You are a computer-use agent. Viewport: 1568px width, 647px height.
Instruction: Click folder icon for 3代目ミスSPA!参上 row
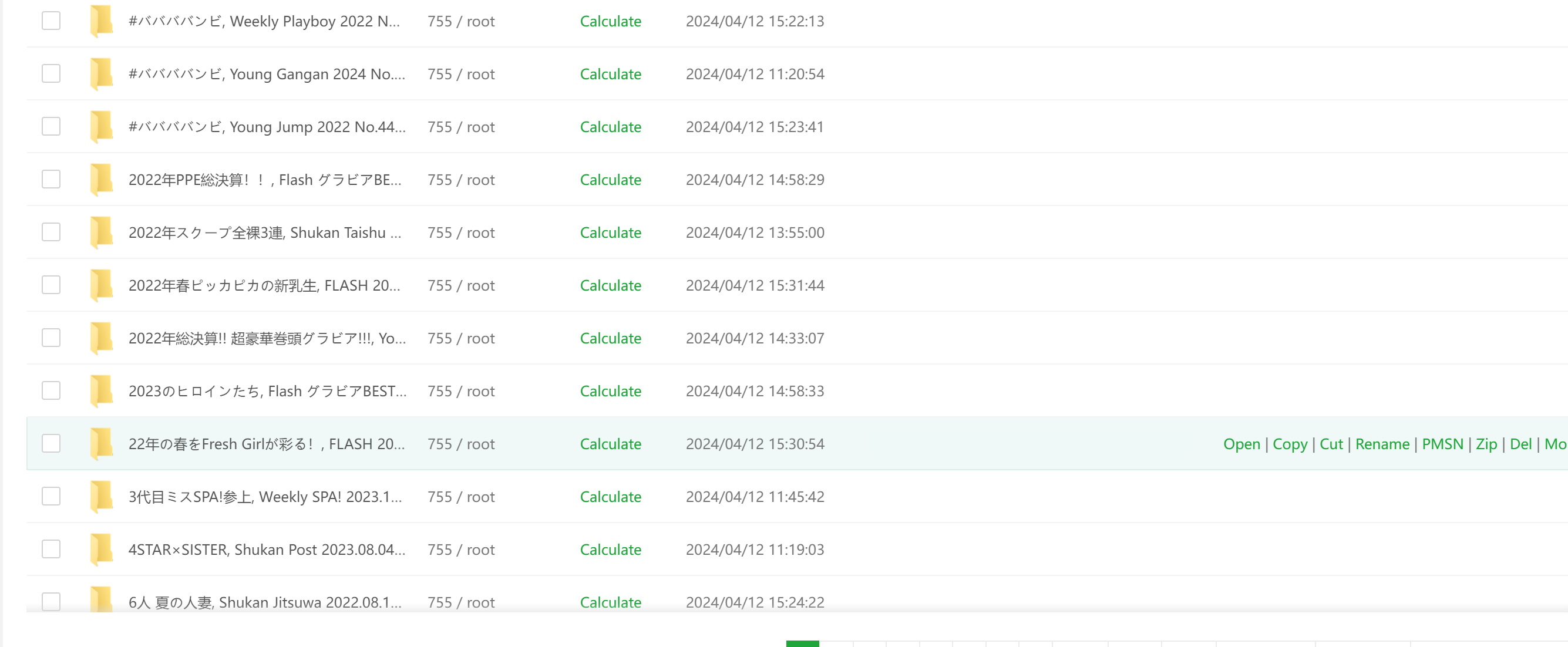(101, 497)
